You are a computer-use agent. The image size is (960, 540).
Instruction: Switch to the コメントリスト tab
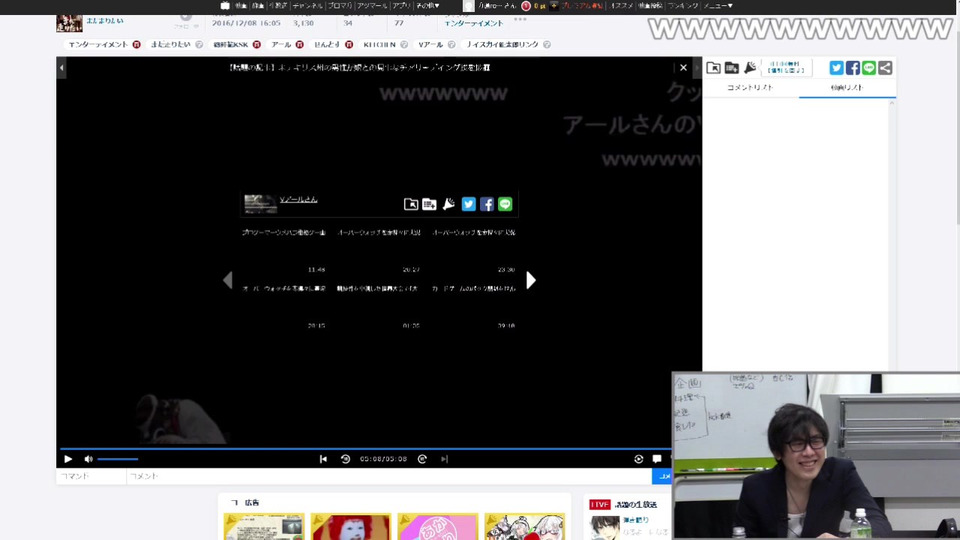(751, 88)
